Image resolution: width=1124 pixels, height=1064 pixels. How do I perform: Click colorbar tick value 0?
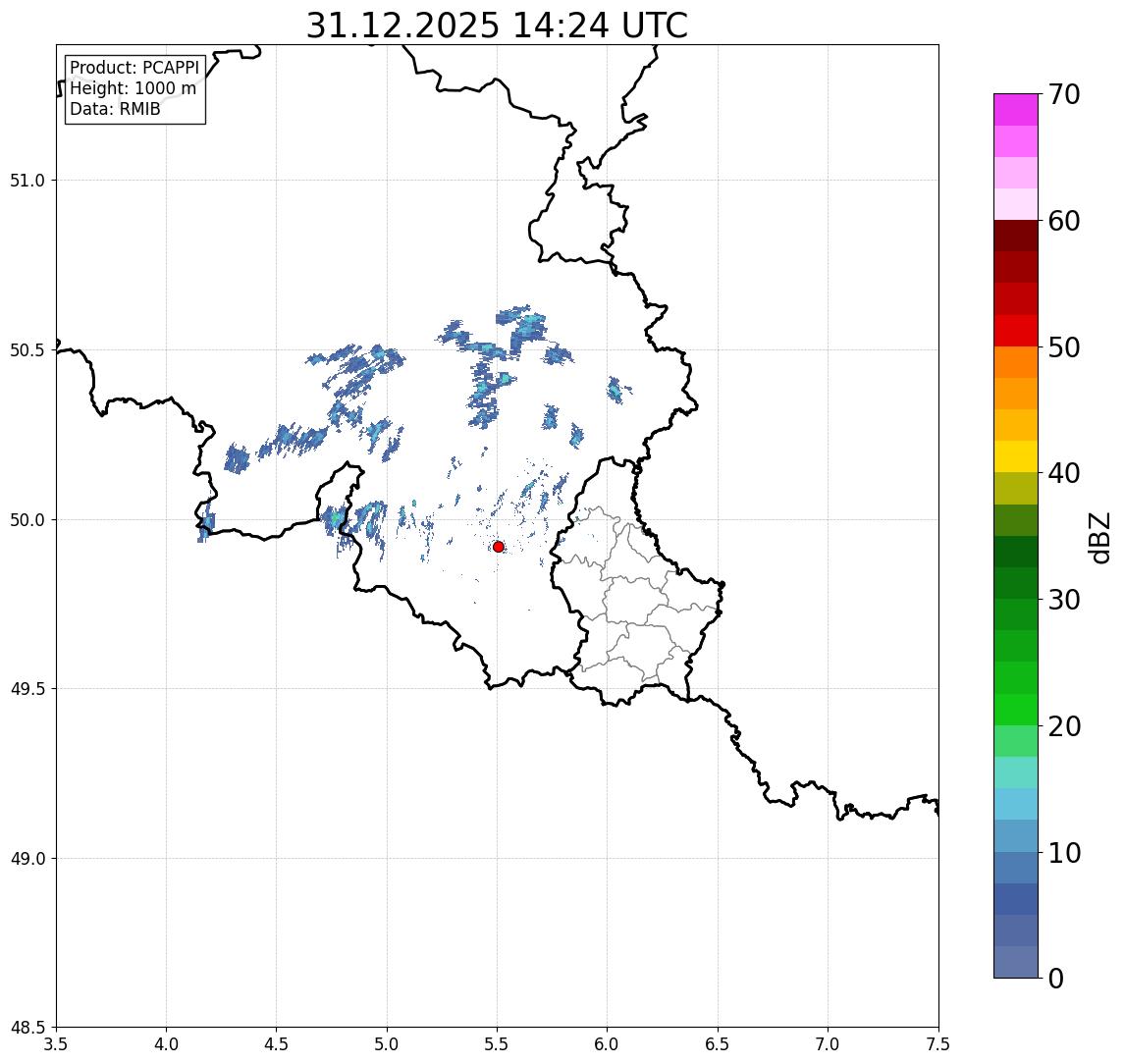click(x=1056, y=978)
